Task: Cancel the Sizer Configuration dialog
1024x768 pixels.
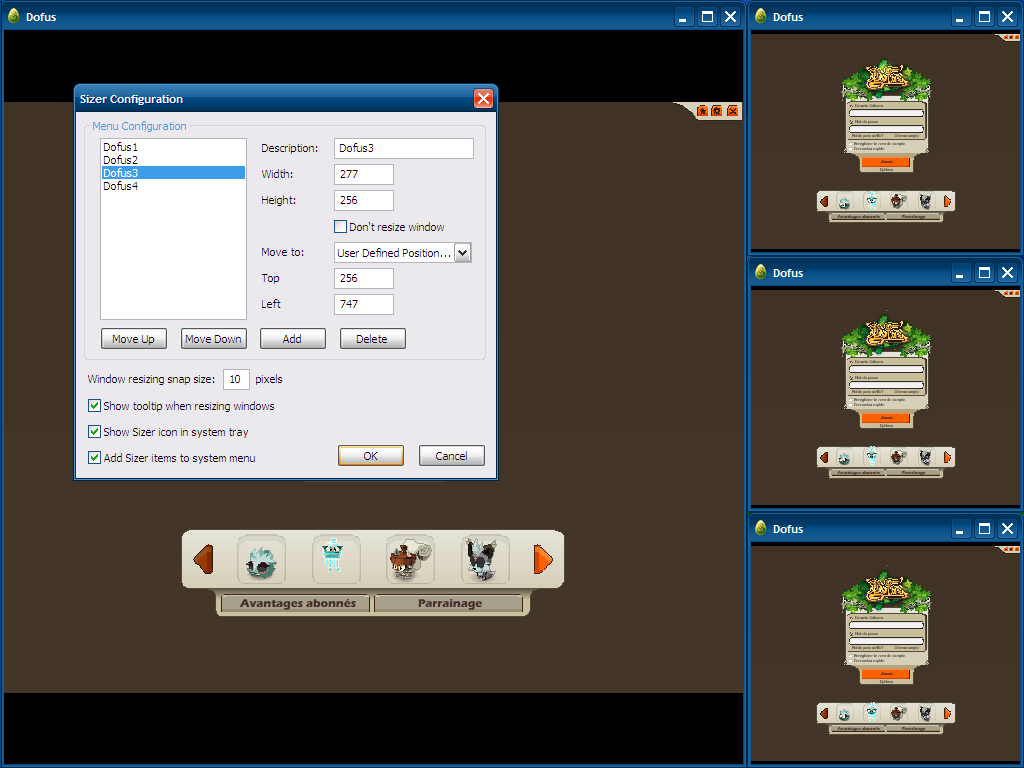Action: click(x=451, y=456)
